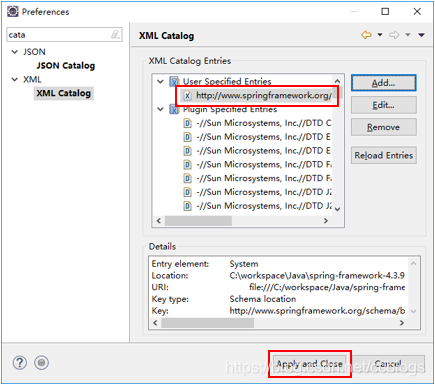The image size is (435, 386).
Task: Clear the filter text eraser icon
Action: tap(115, 34)
